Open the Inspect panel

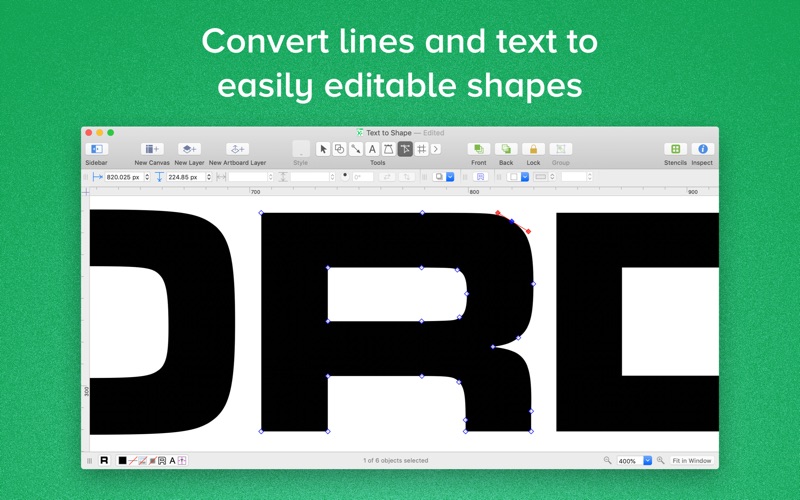(702, 149)
